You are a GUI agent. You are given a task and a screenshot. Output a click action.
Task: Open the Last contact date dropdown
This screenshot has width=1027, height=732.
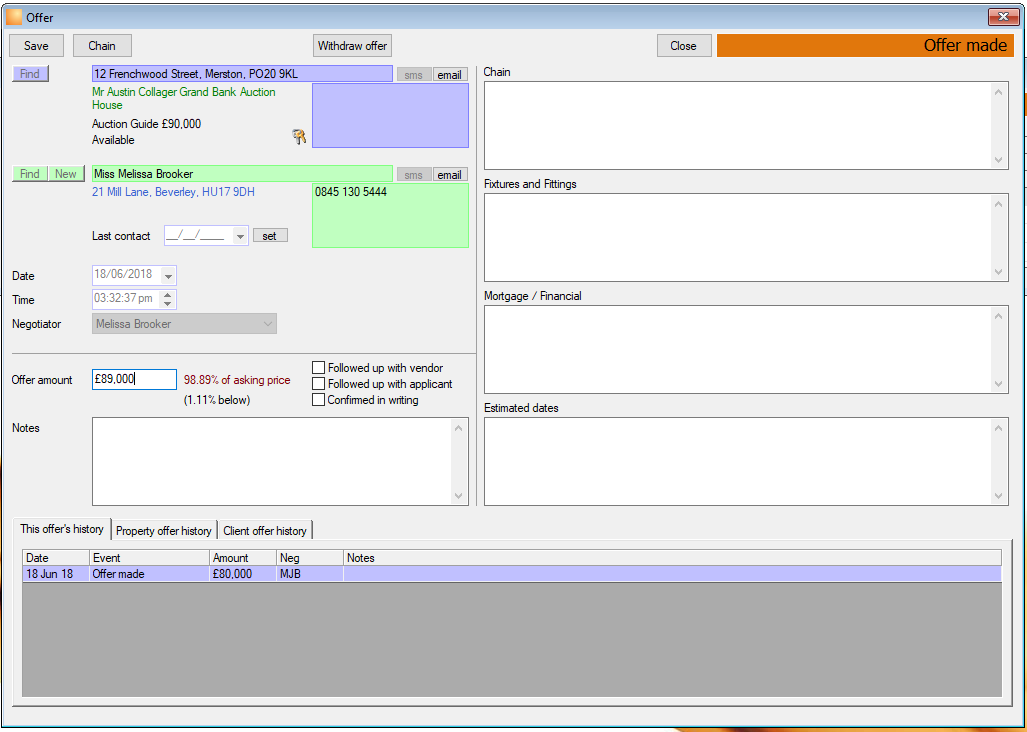click(240, 236)
